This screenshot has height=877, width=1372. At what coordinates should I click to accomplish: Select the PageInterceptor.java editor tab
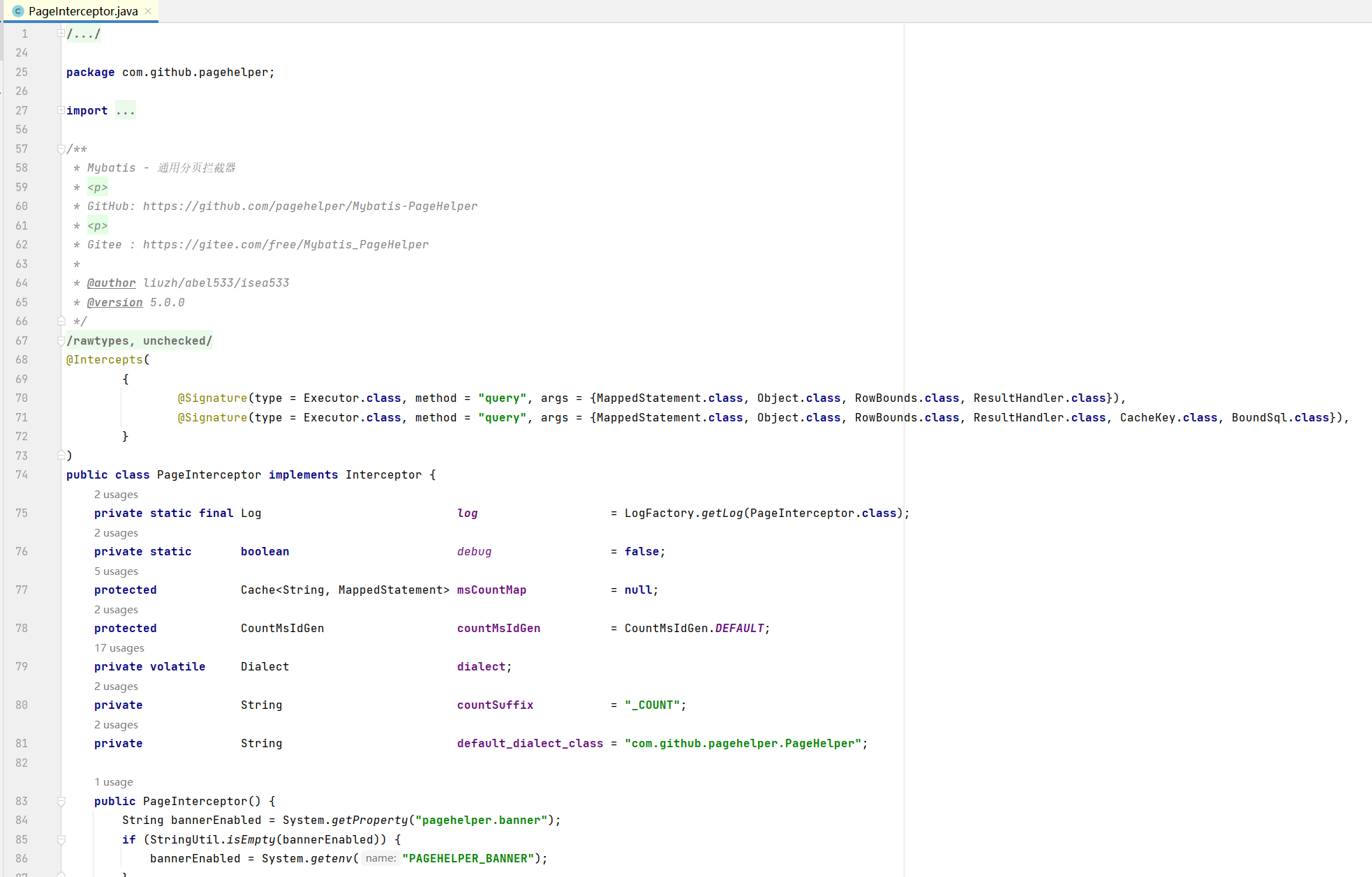[82, 11]
